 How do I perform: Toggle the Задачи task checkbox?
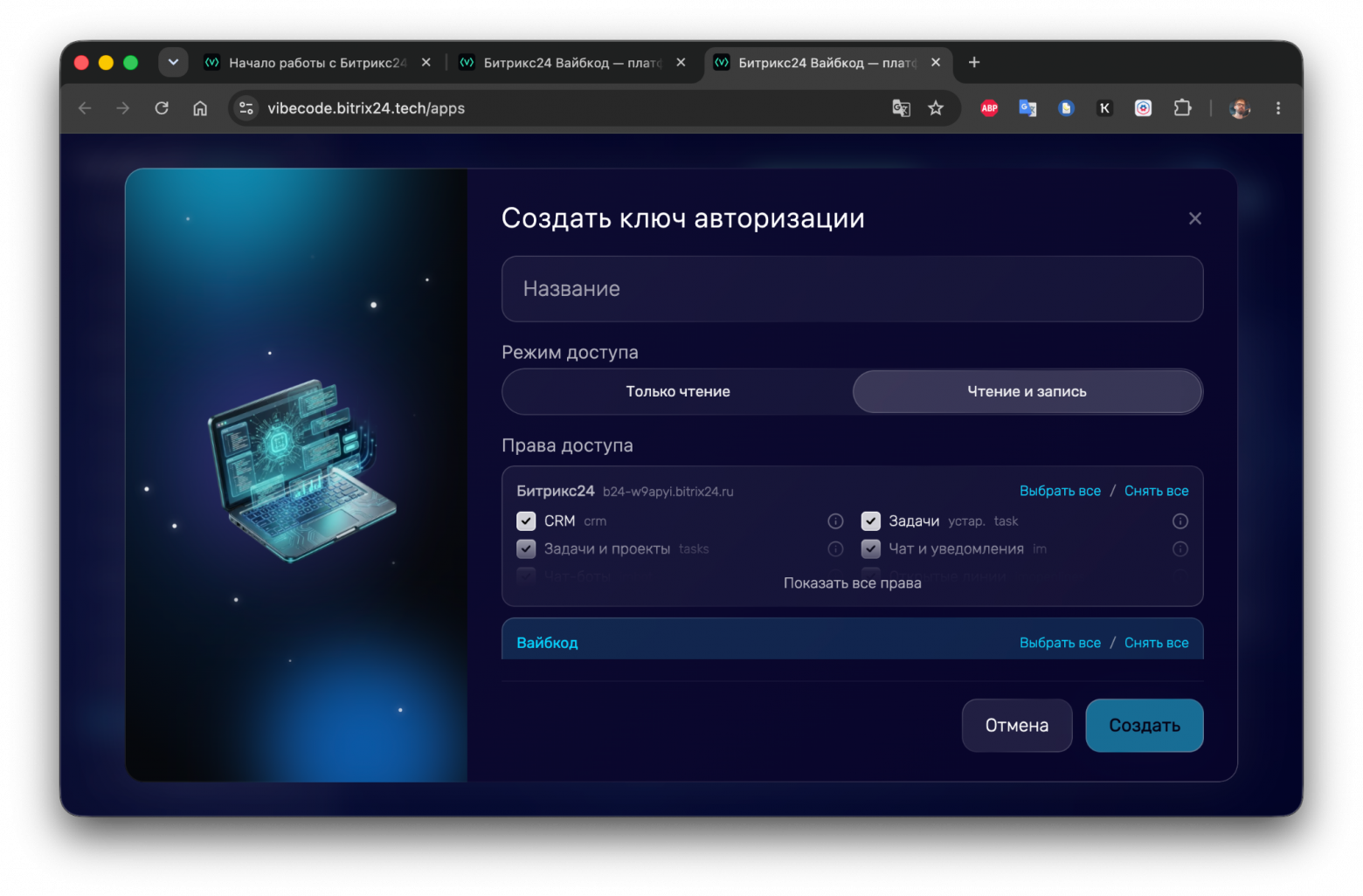(x=870, y=521)
